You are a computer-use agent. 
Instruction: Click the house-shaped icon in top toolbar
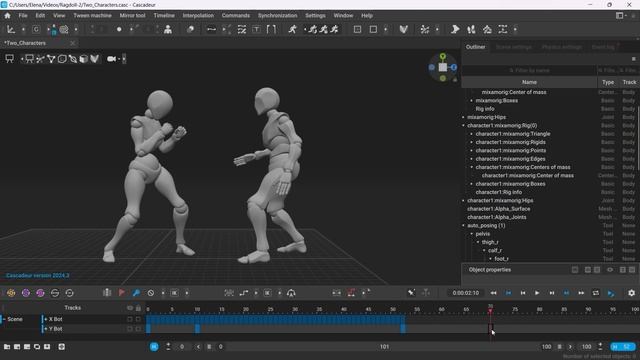click(x=487, y=29)
